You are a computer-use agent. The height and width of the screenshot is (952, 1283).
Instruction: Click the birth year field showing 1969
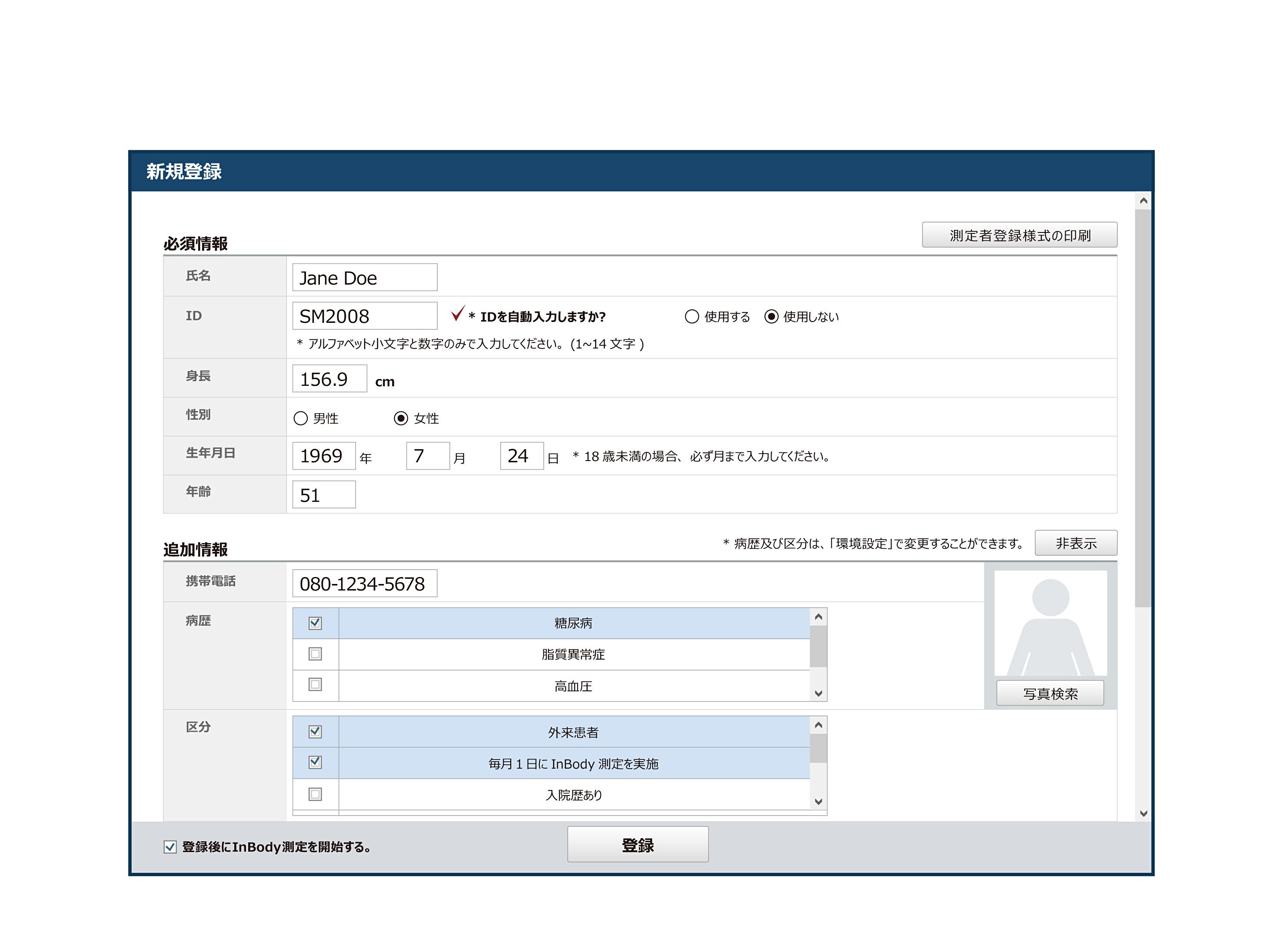(323, 456)
